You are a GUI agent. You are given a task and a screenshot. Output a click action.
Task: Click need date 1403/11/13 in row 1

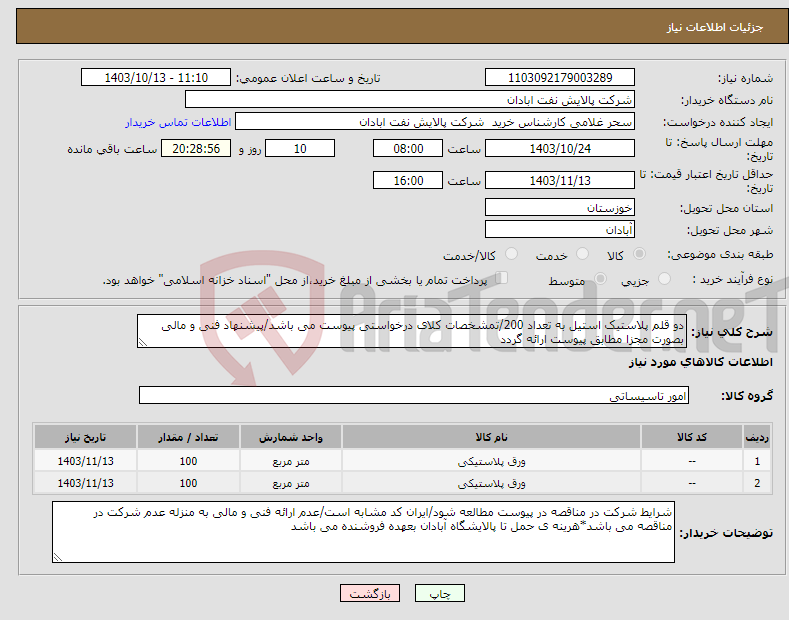(x=86, y=461)
